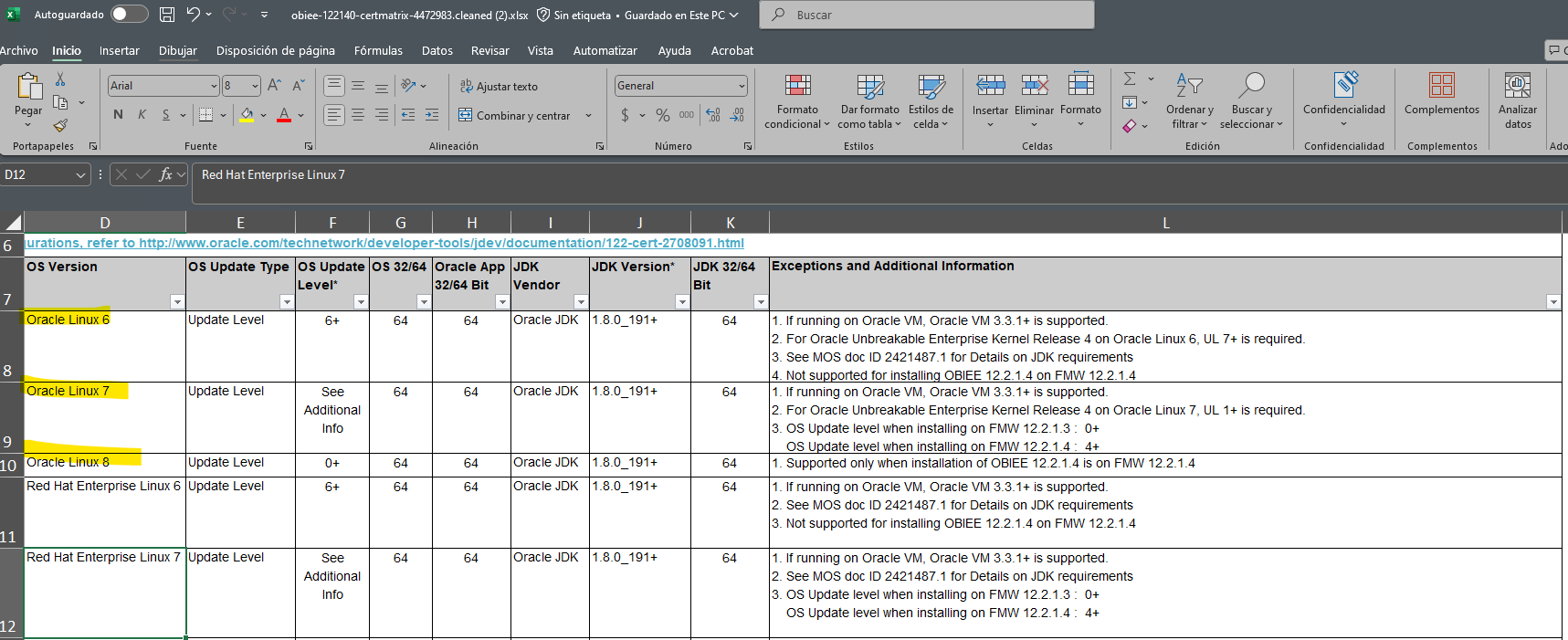This screenshot has height=640, width=1568.
Task: Click the Save disk icon
Action: [167, 15]
